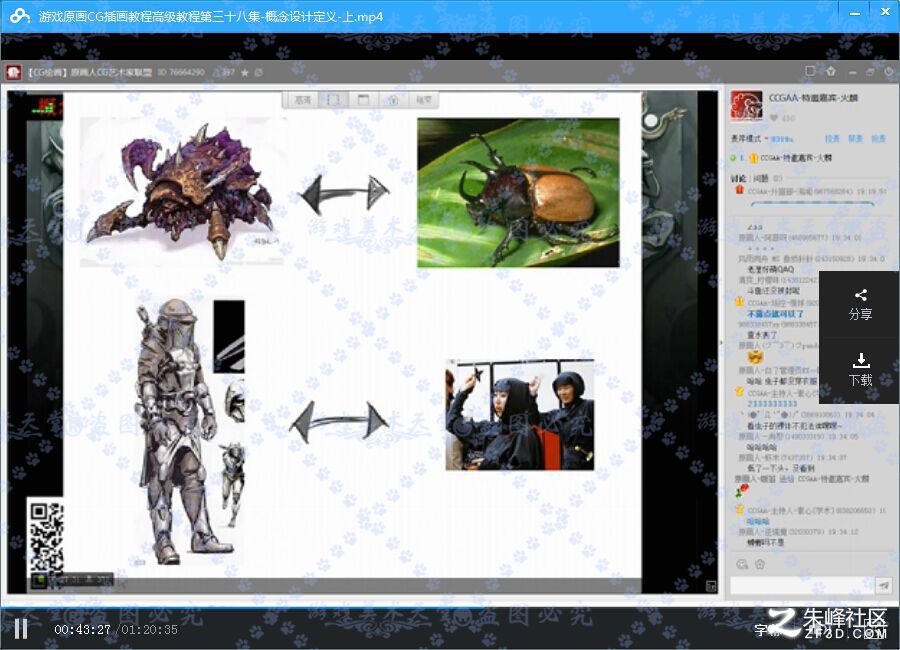Click the beetle photo in the slide

tap(518, 192)
